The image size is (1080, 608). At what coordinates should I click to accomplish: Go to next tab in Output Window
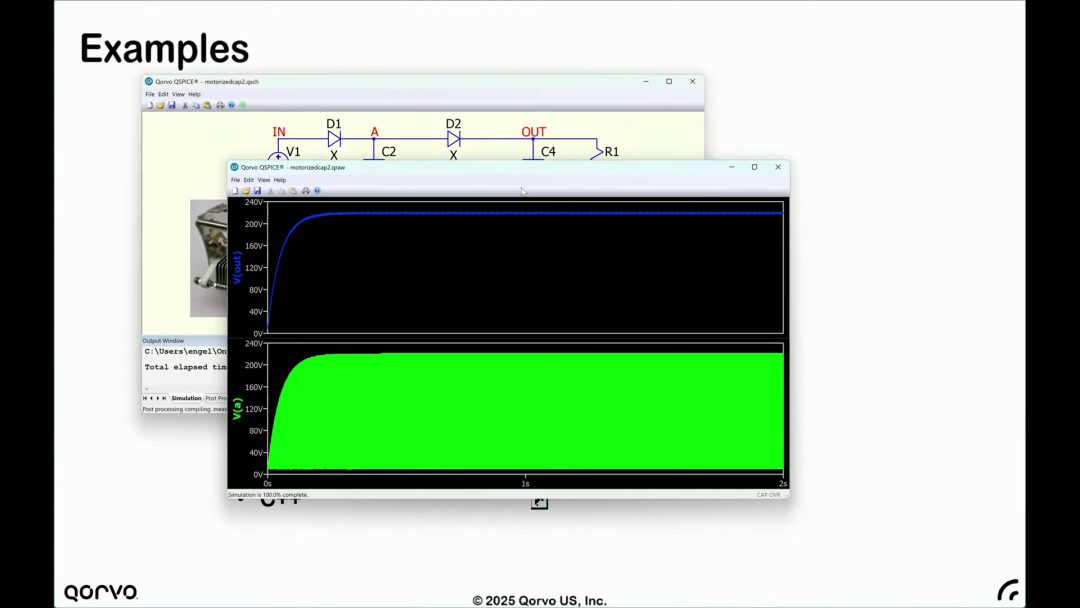tap(158, 398)
